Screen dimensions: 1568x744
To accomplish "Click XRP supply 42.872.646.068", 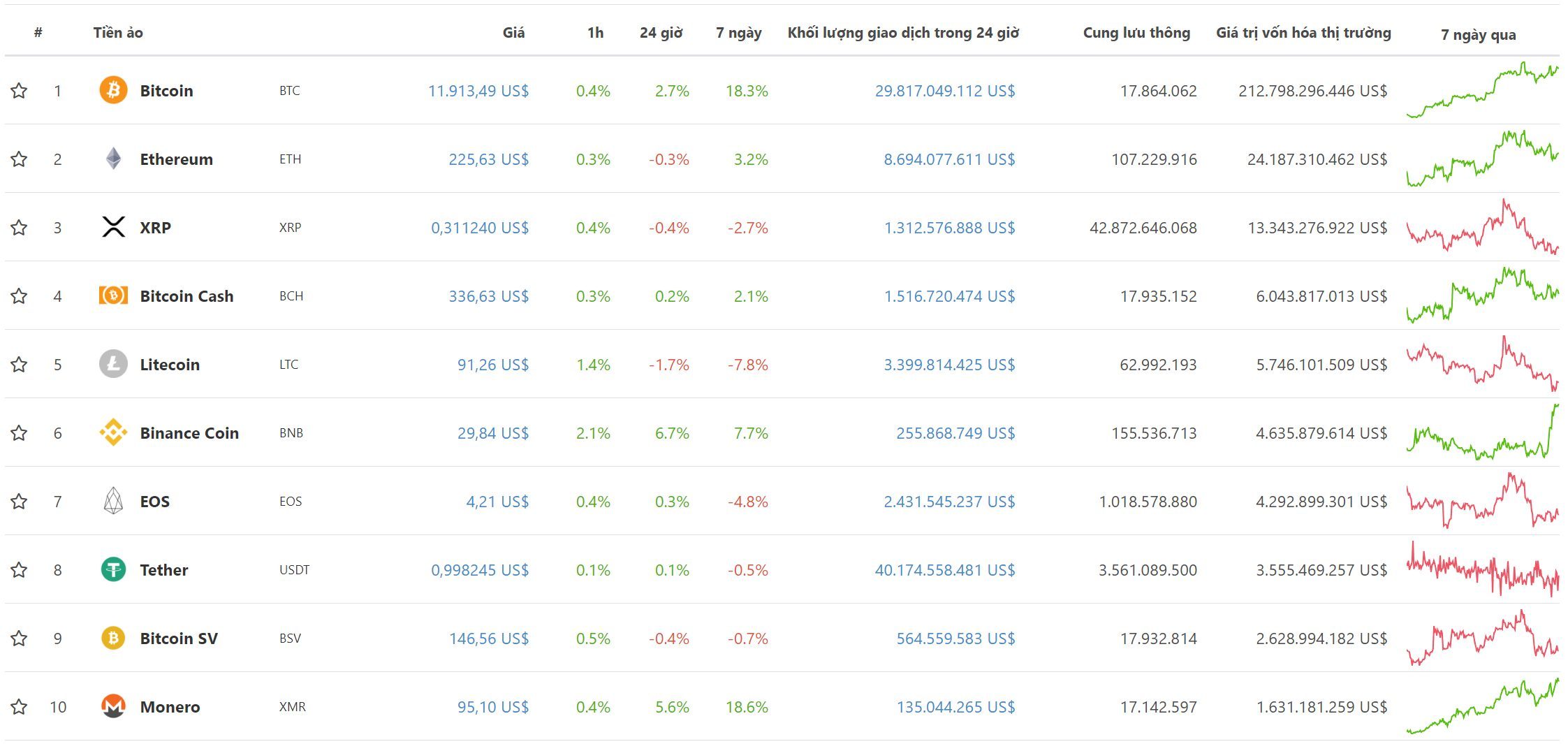I will pos(1143,227).
